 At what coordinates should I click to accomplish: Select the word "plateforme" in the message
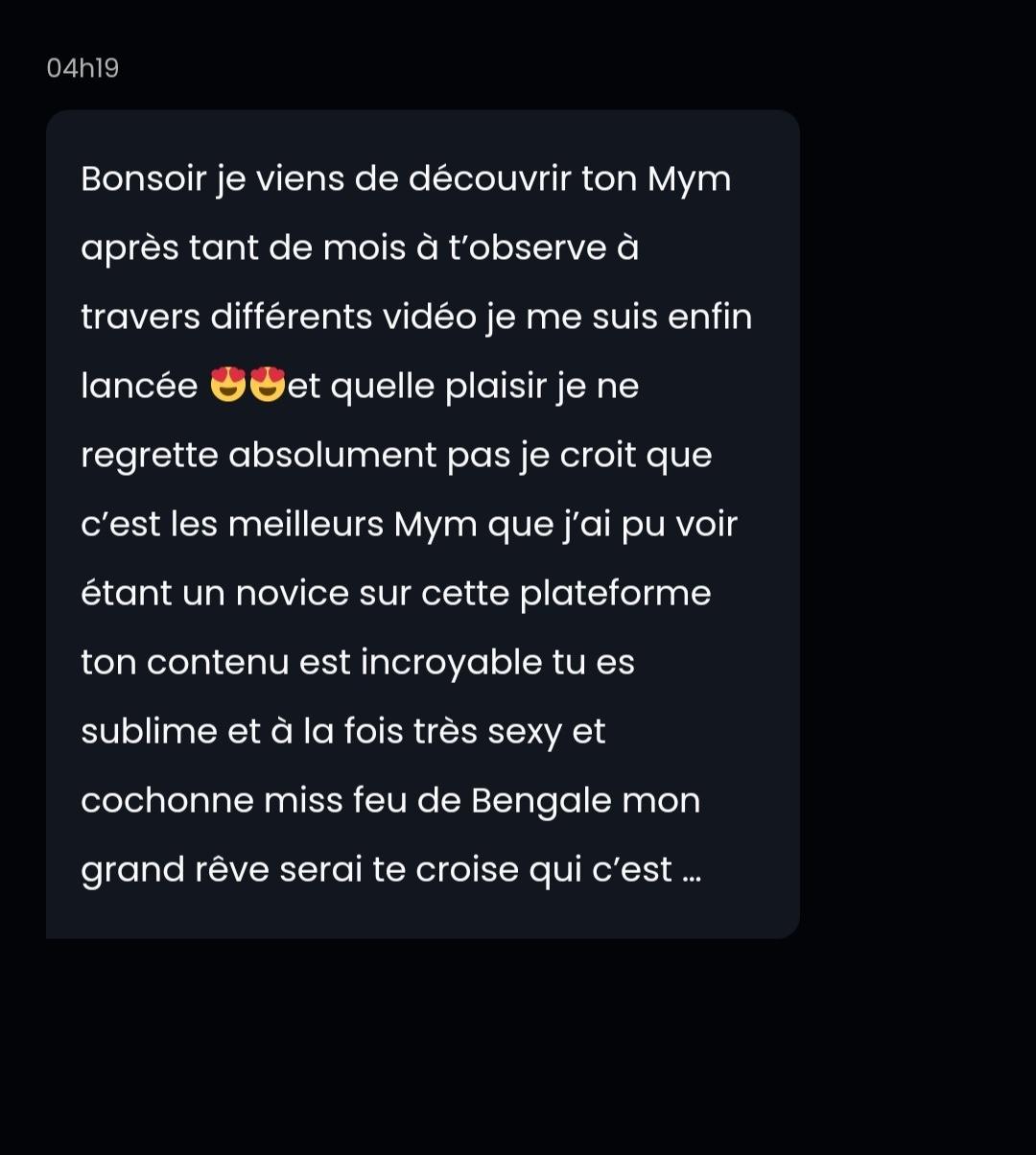point(616,594)
